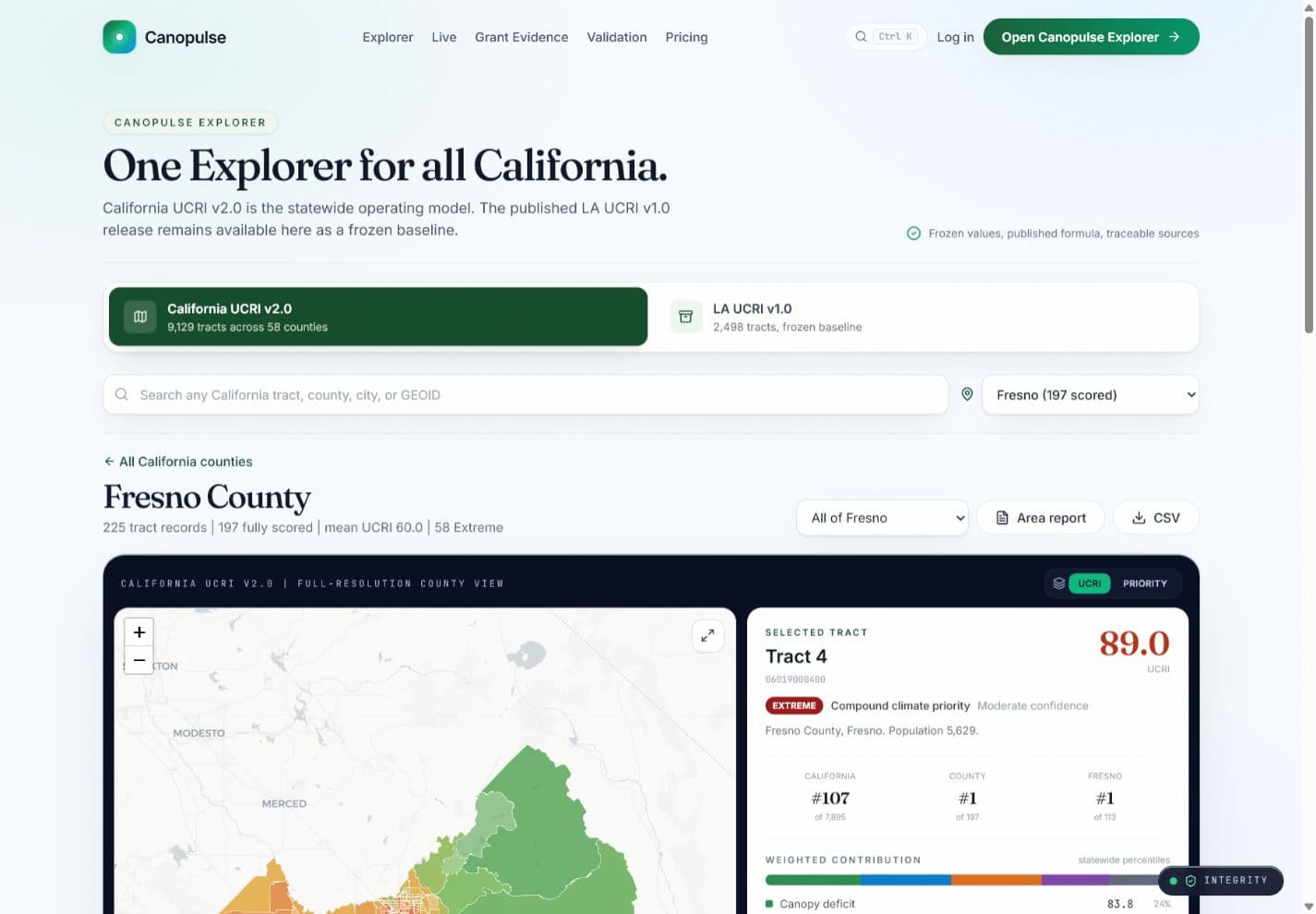The width and height of the screenshot is (1316, 914).
Task: Open the INTEGRITY status badge
Action: click(1220, 881)
